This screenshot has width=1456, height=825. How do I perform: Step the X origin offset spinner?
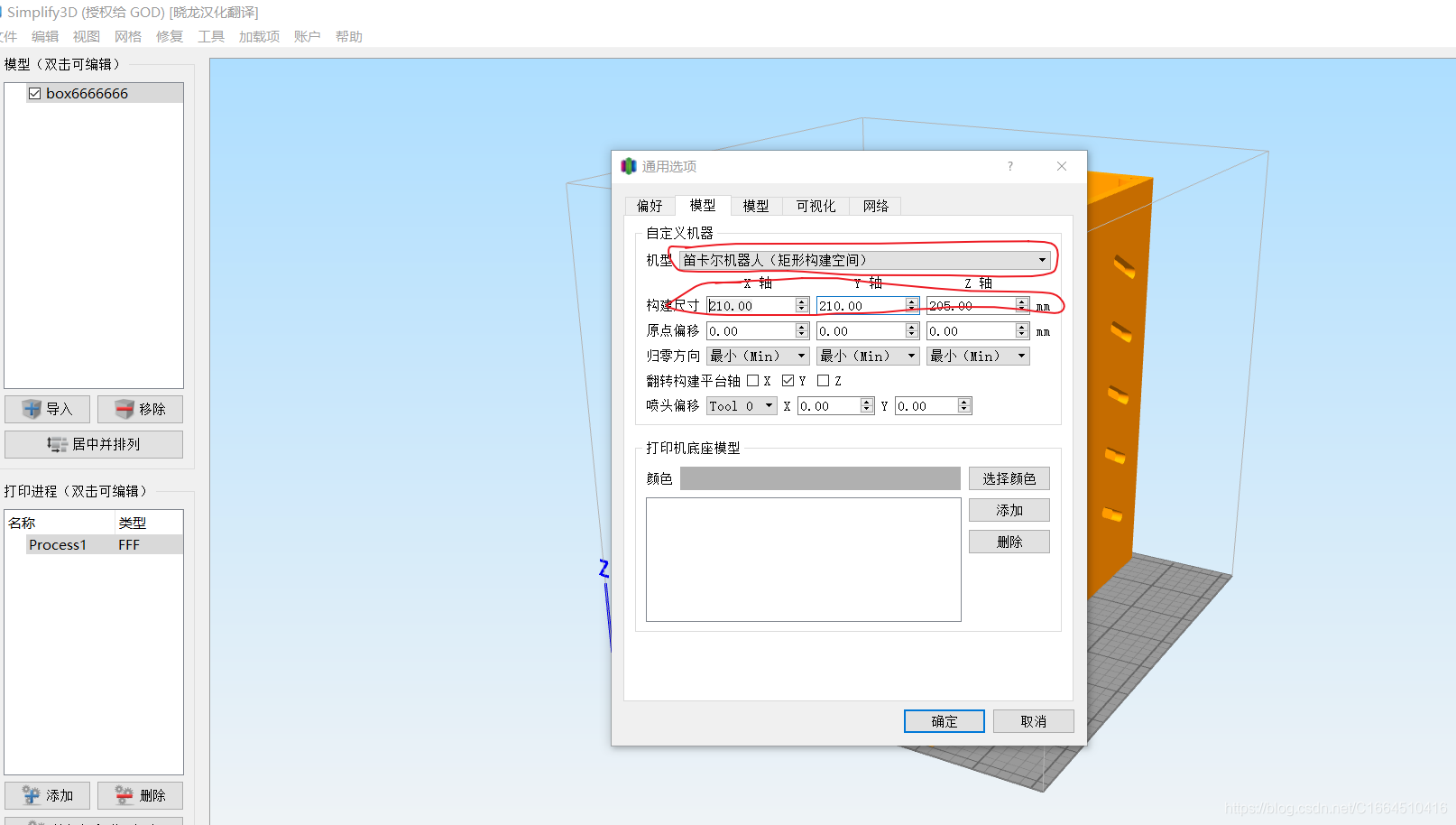click(x=802, y=330)
